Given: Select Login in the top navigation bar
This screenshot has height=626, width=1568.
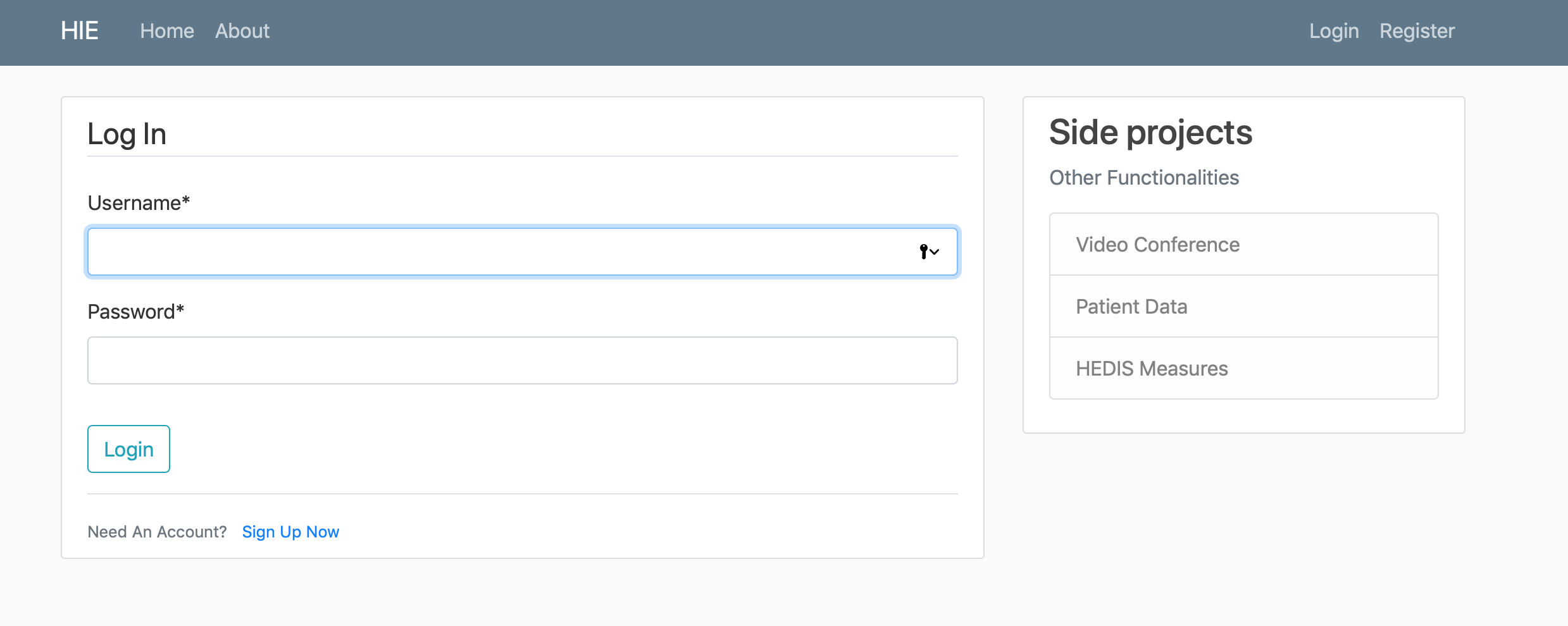Looking at the screenshot, I should coord(1334,31).
